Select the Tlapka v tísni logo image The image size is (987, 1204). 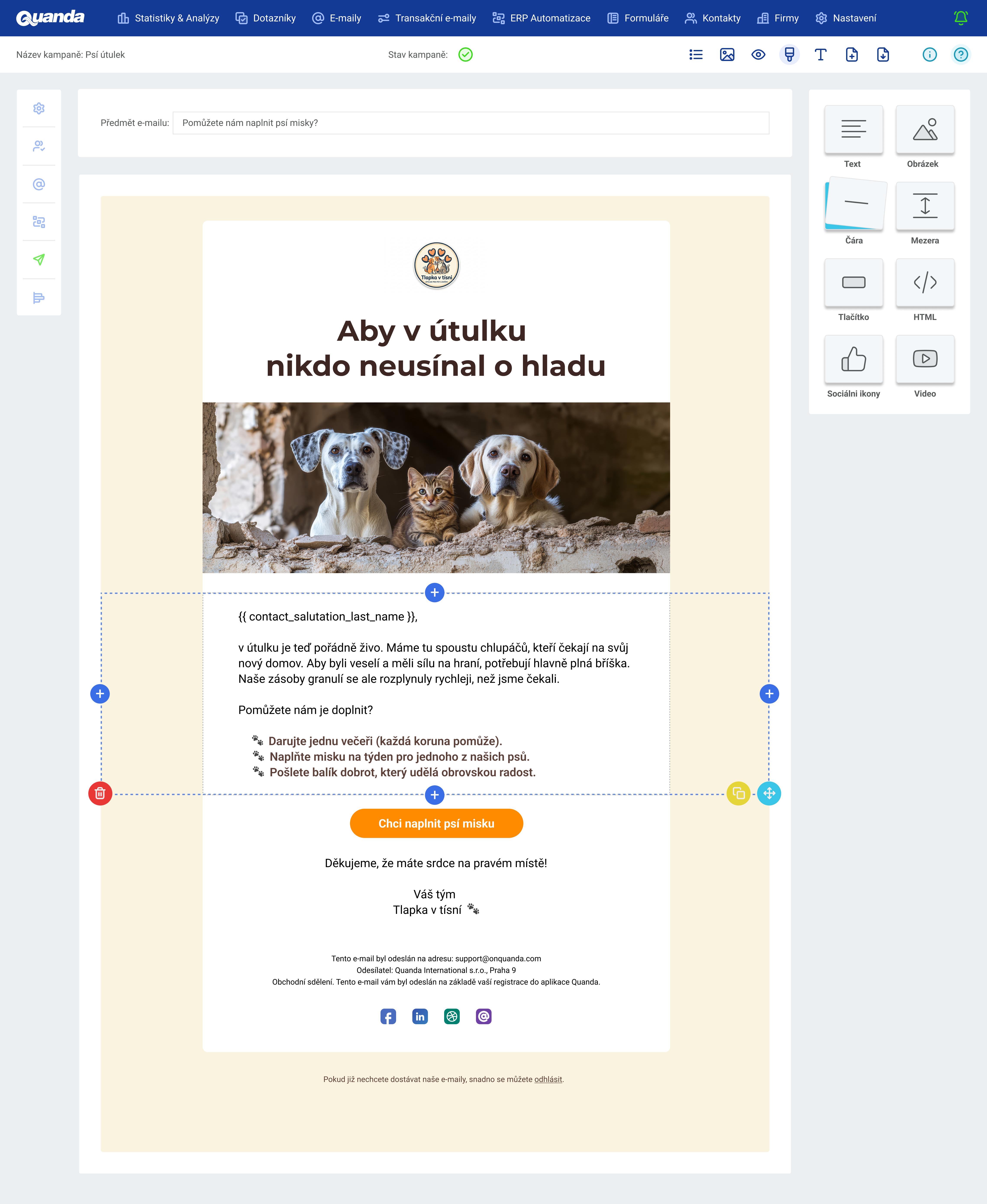click(437, 265)
